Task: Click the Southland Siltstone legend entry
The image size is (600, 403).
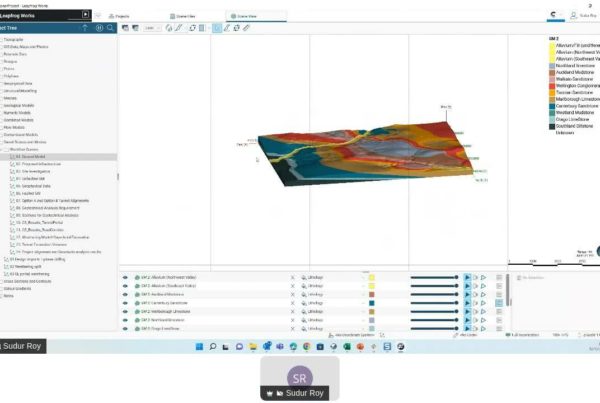Action: 571,126
